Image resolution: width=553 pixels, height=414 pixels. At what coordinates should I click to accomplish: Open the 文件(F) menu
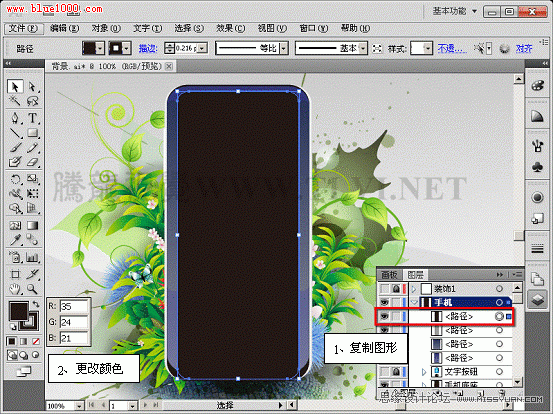(x=23, y=29)
